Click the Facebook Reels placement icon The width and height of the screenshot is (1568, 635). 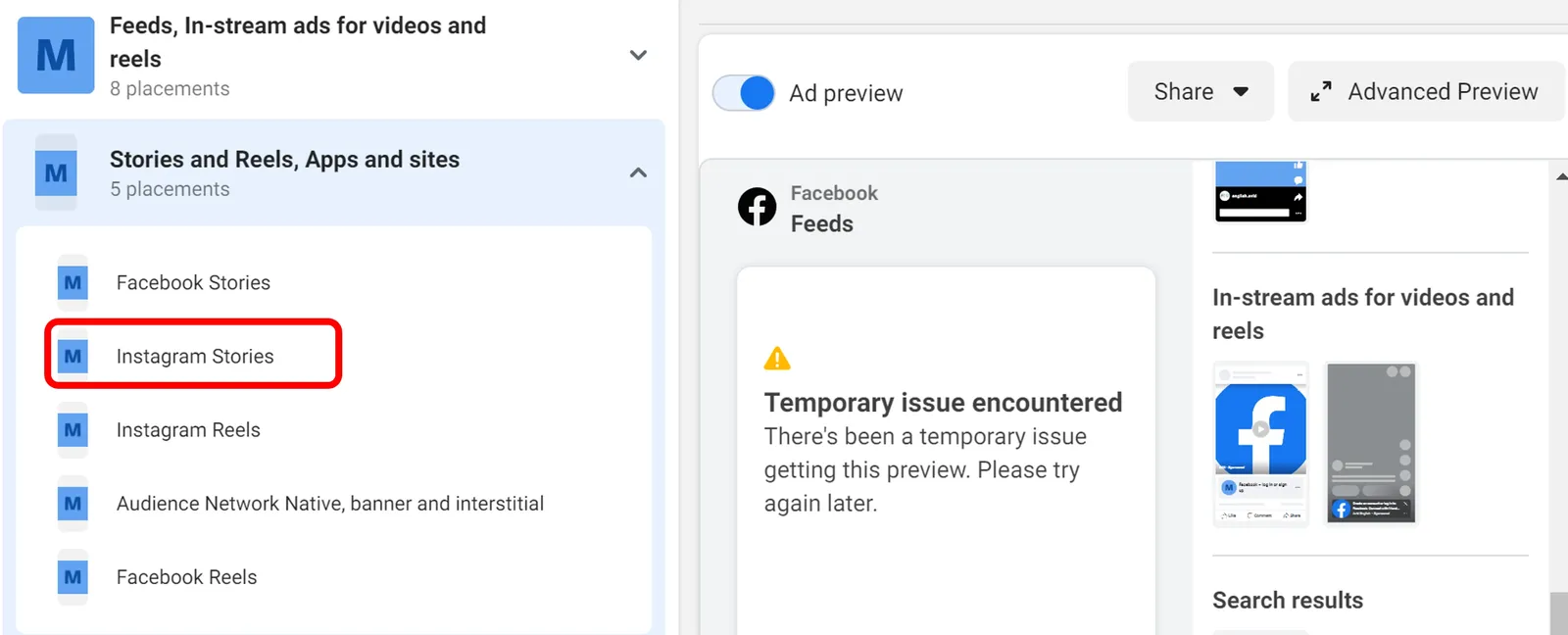[x=72, y=577]
